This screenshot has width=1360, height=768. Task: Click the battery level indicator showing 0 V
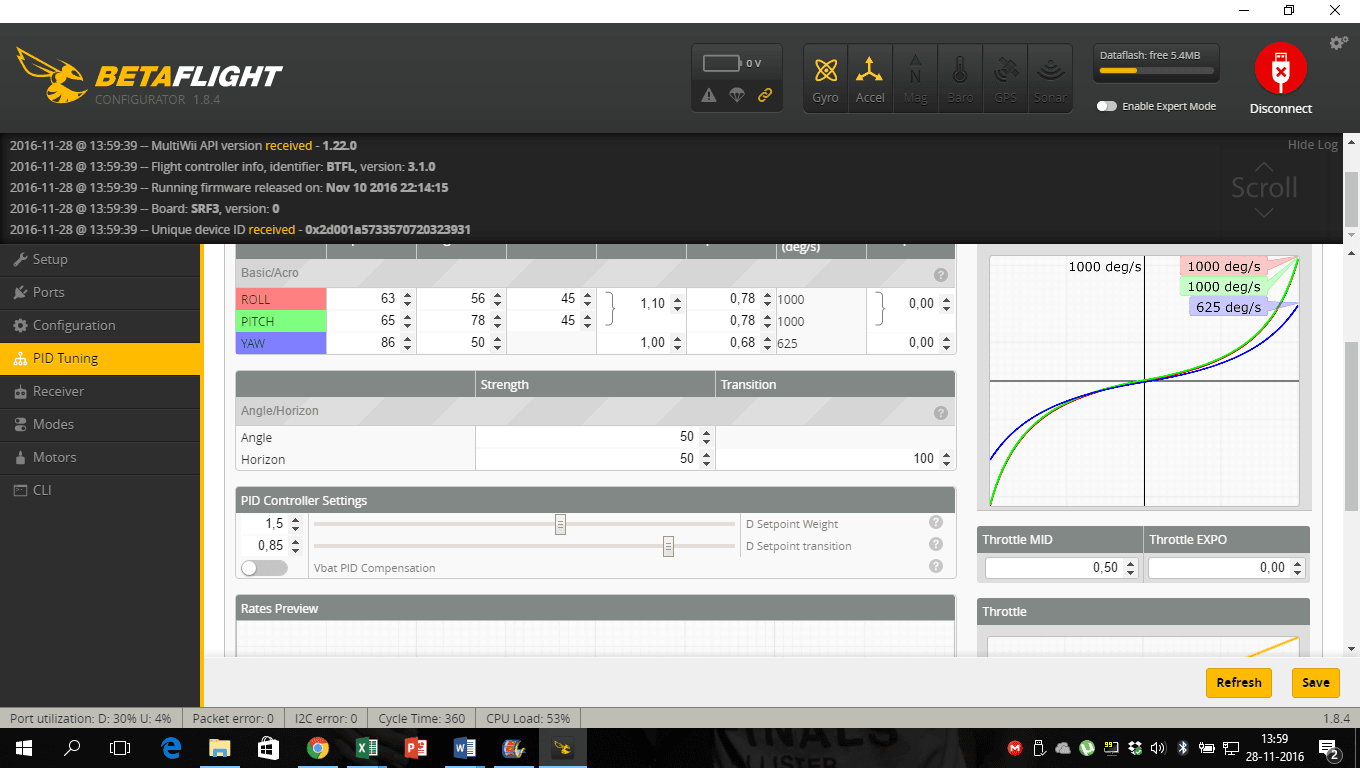pyautogui.click(x=732, y=63)
